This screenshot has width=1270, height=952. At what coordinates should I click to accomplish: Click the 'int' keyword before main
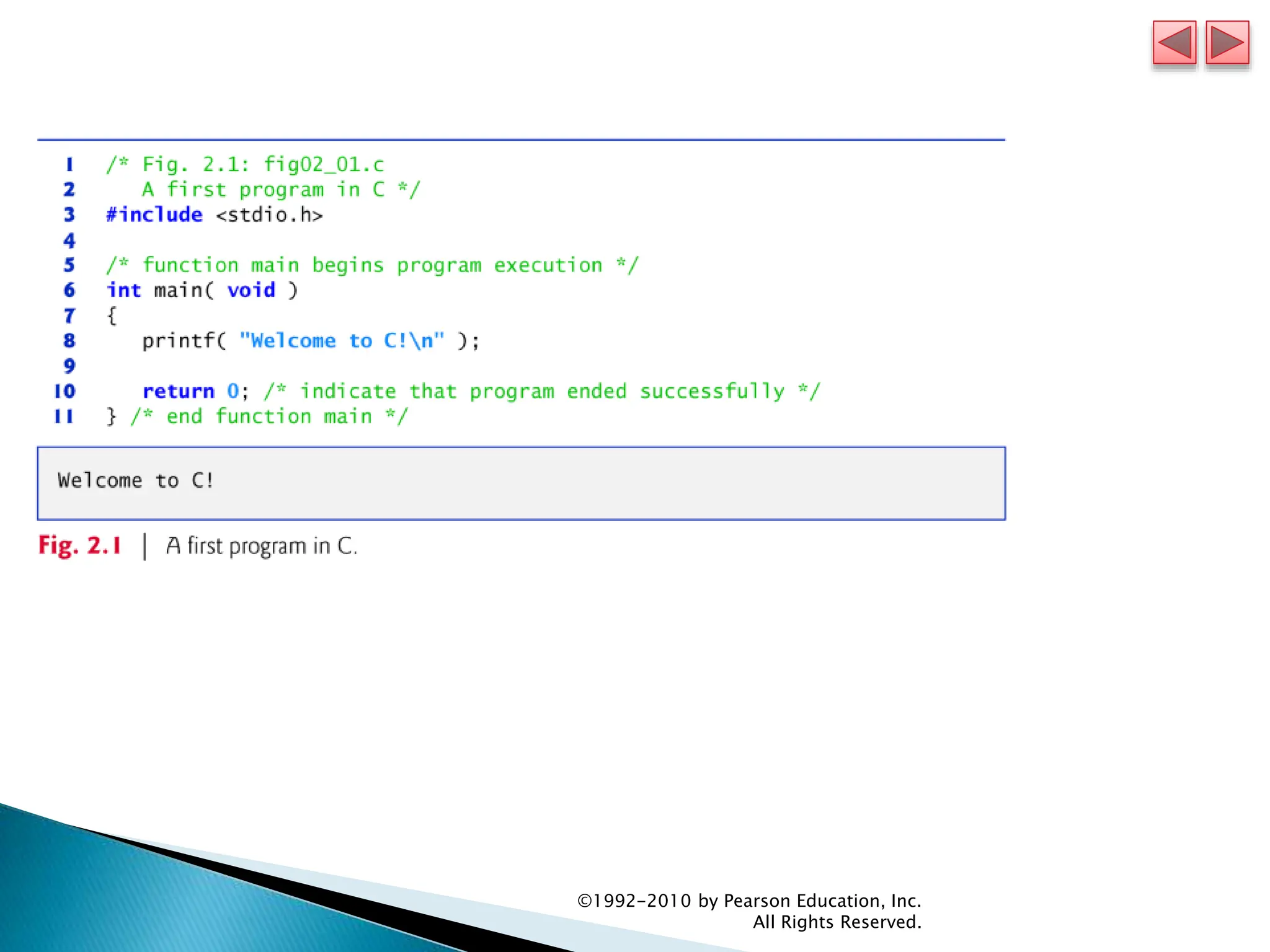[123, 290]
